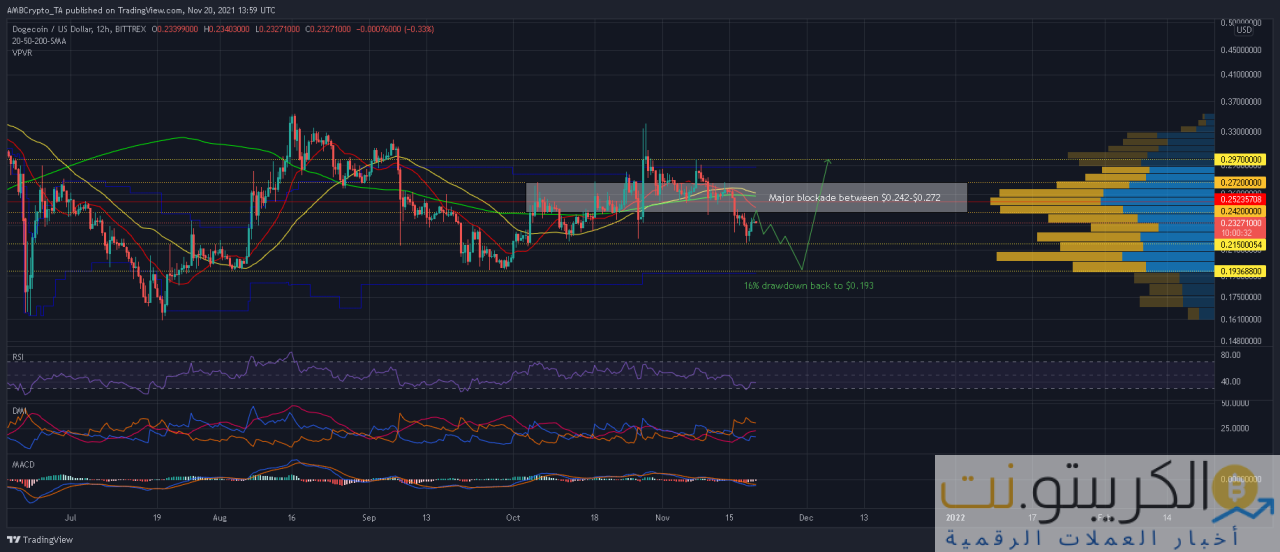Click the yellow 0.21500054 price label

pyautogui.click(x=1242, y=245)
